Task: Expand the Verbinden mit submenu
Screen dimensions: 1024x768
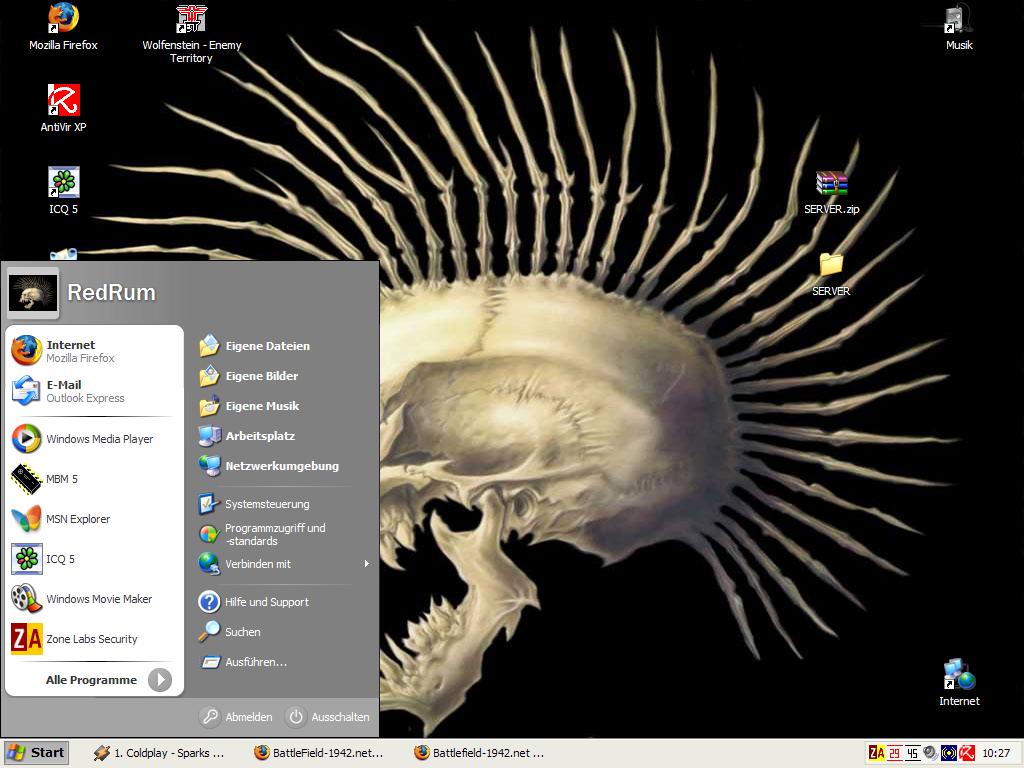Action: pyautogui.click(x=282, y=564)
